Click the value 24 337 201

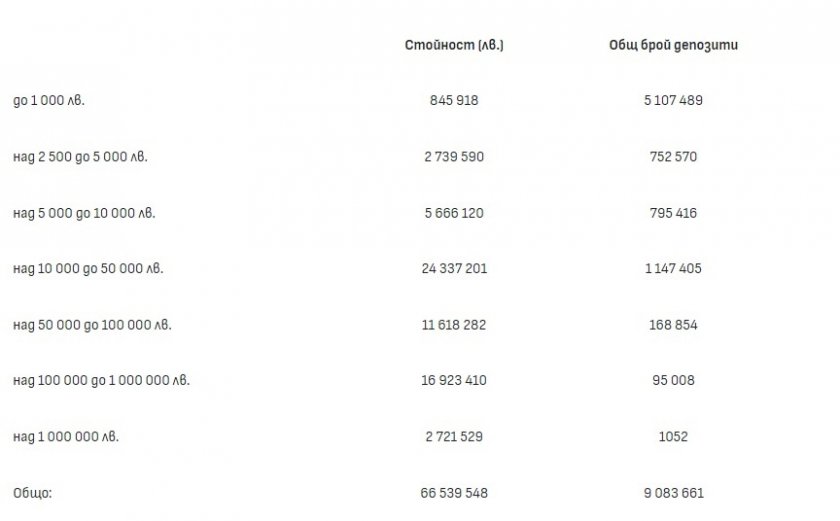point(454,269)
